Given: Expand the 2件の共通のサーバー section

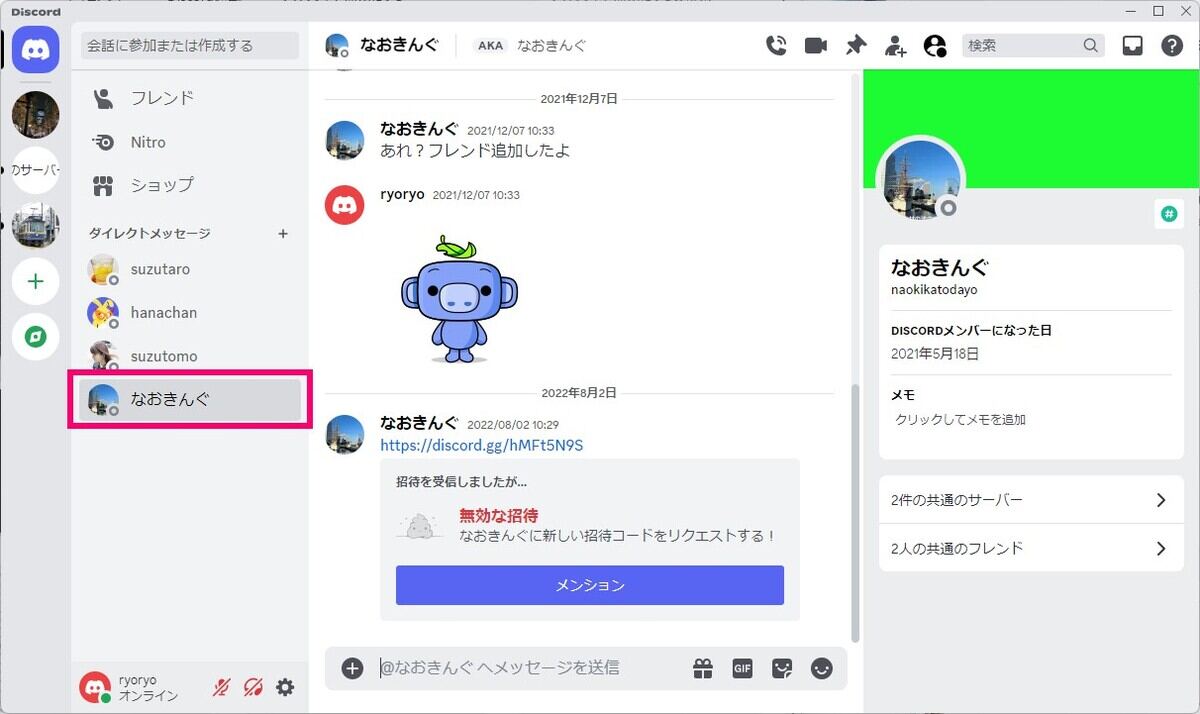Looking at the screenshot, I should [1030, 500].
